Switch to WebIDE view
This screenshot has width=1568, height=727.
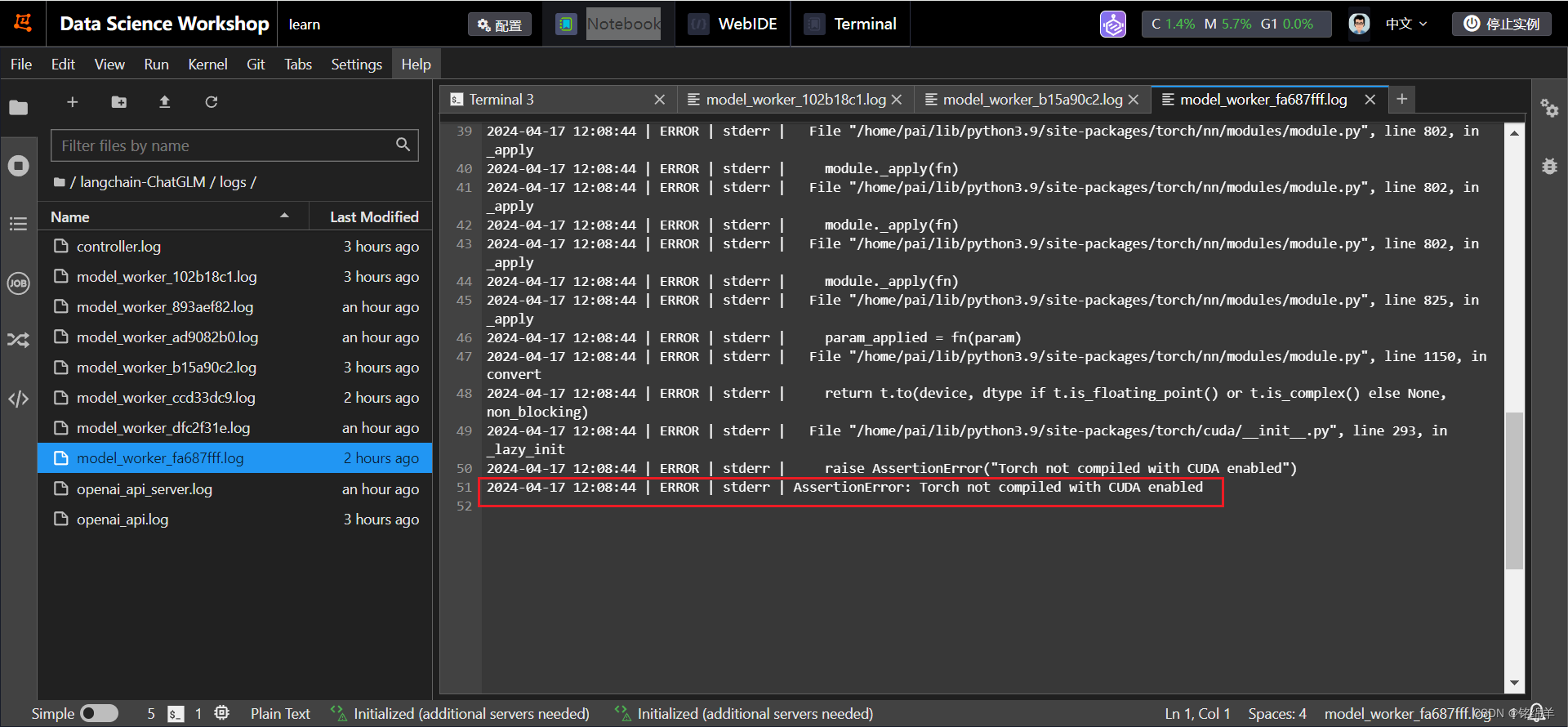(x=733, y=24)
